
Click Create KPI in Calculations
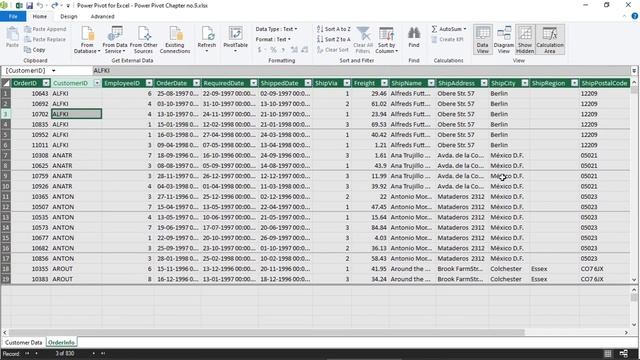pyautogui.click(x=447, y=39)
